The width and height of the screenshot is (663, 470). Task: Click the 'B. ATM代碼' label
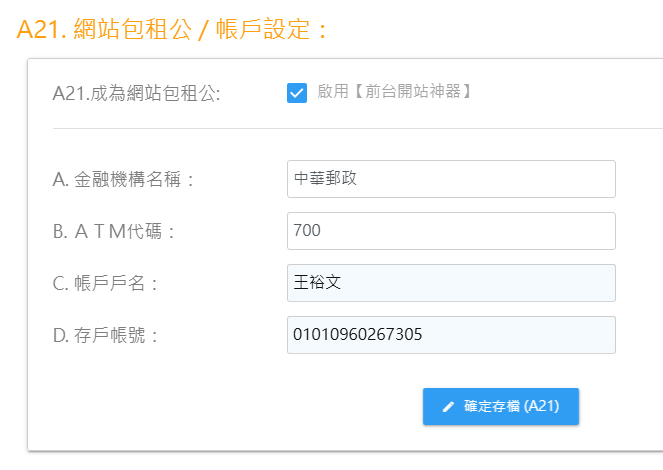click(x=113, y=231)
